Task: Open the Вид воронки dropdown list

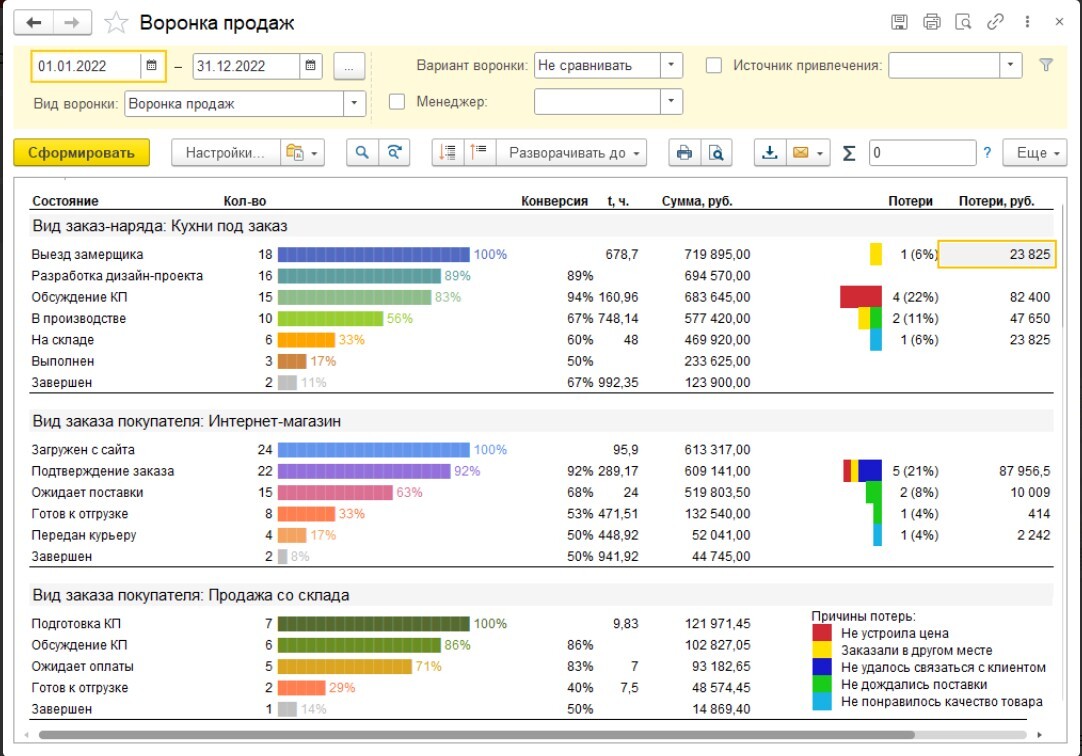Action: pos(355,103)
